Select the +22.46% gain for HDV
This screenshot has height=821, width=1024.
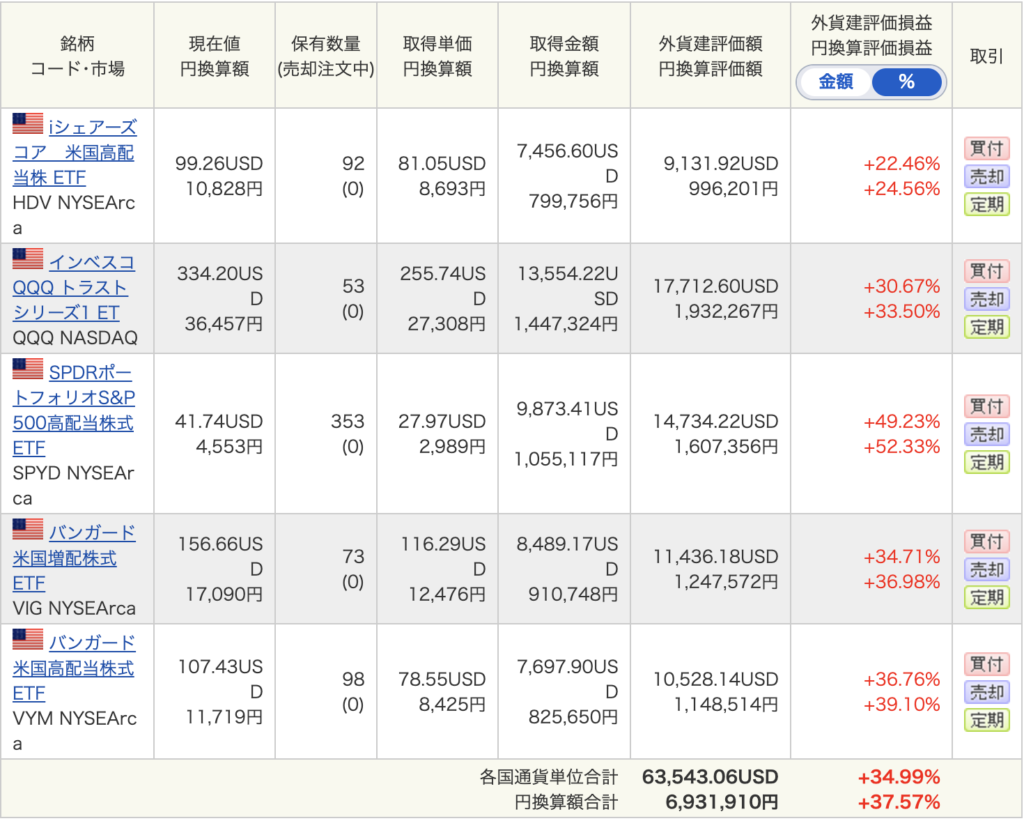[902, 163]
